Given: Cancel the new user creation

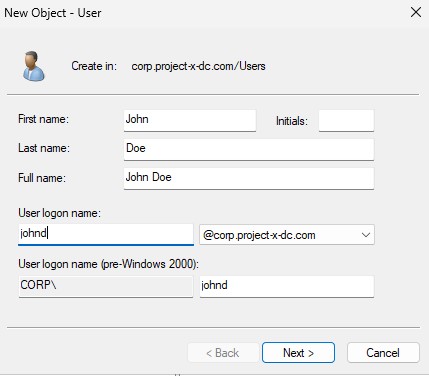Looking at the screenshot, I should tap(383, 353).
